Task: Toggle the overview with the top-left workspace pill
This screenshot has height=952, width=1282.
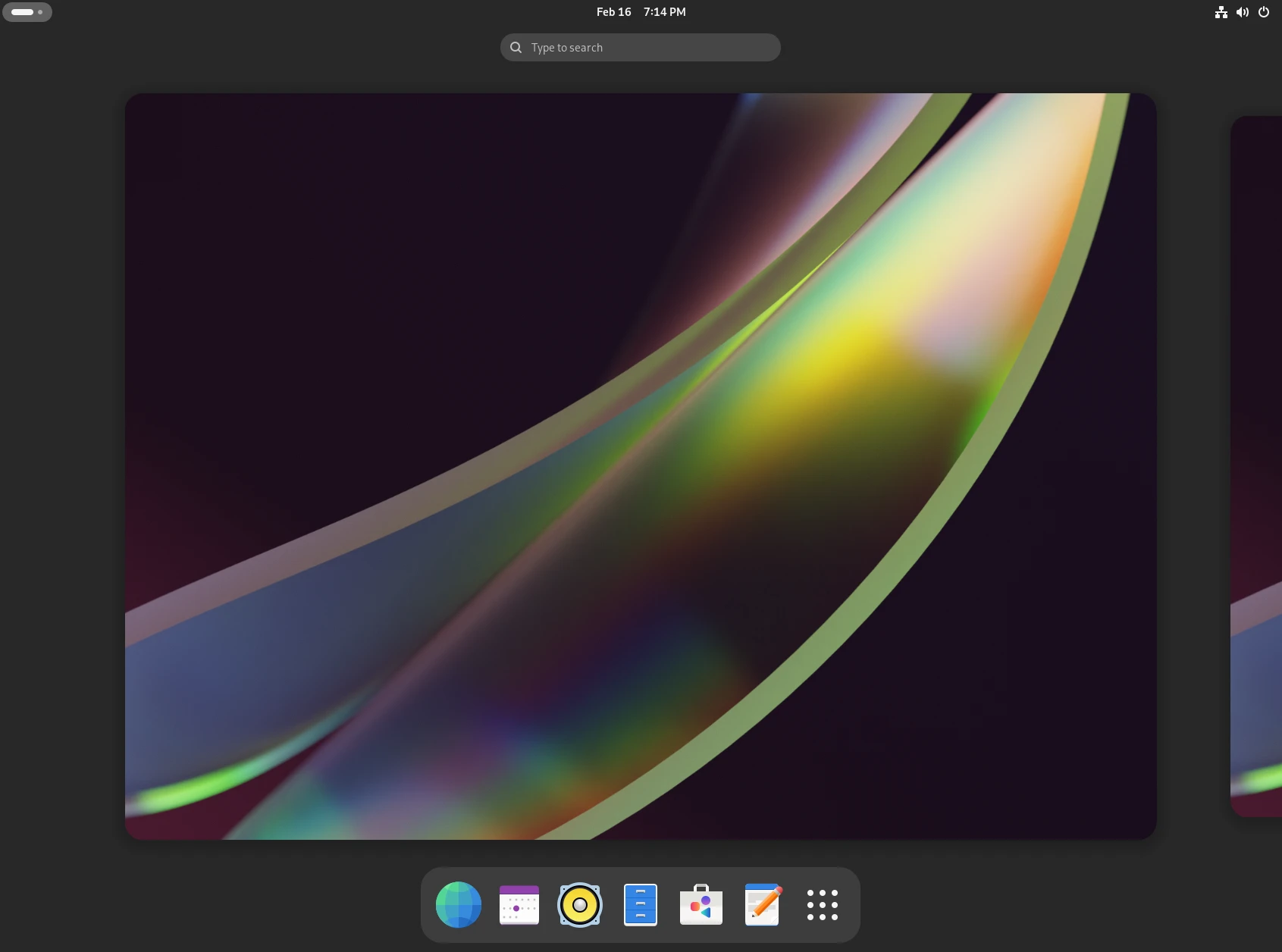Action: click(x=23, y=12)
